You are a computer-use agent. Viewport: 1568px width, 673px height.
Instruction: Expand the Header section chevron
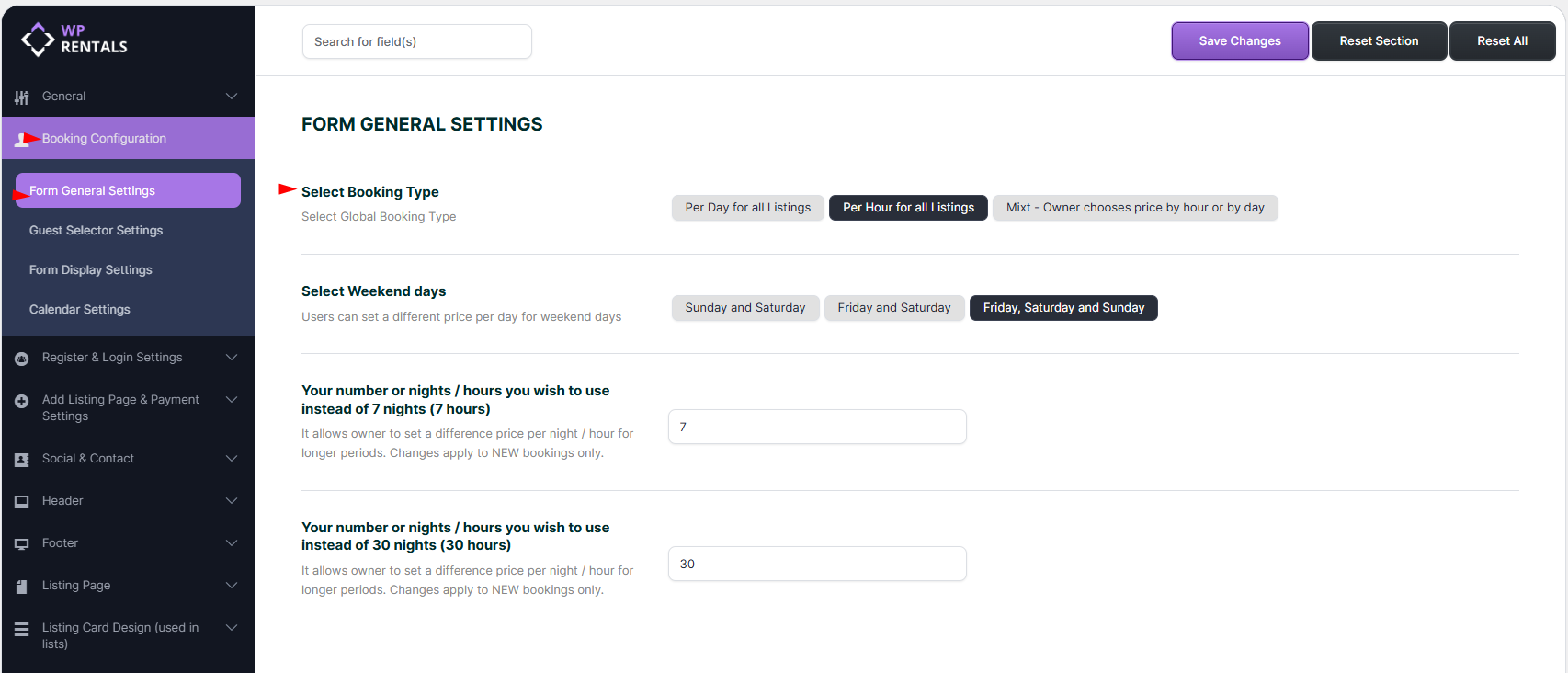coord(232,501)
